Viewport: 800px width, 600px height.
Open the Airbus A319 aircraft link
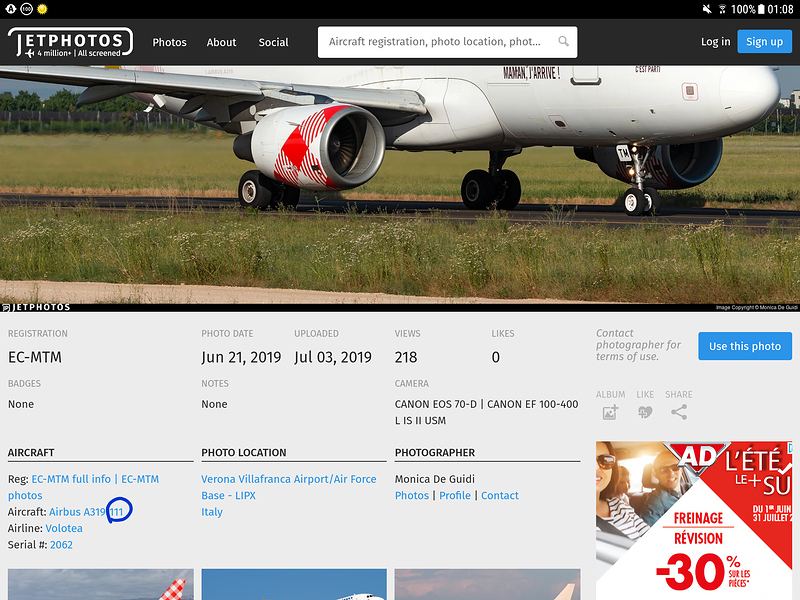click(x=86, y=512)
